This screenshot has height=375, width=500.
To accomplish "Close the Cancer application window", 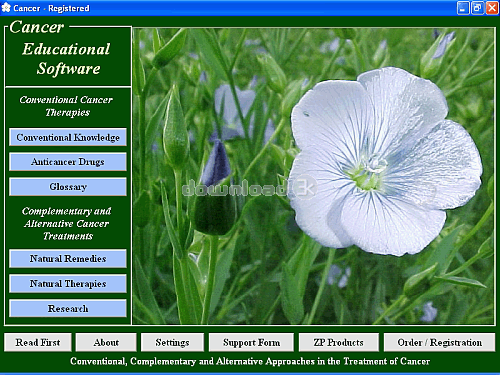I will pos(492,8).
